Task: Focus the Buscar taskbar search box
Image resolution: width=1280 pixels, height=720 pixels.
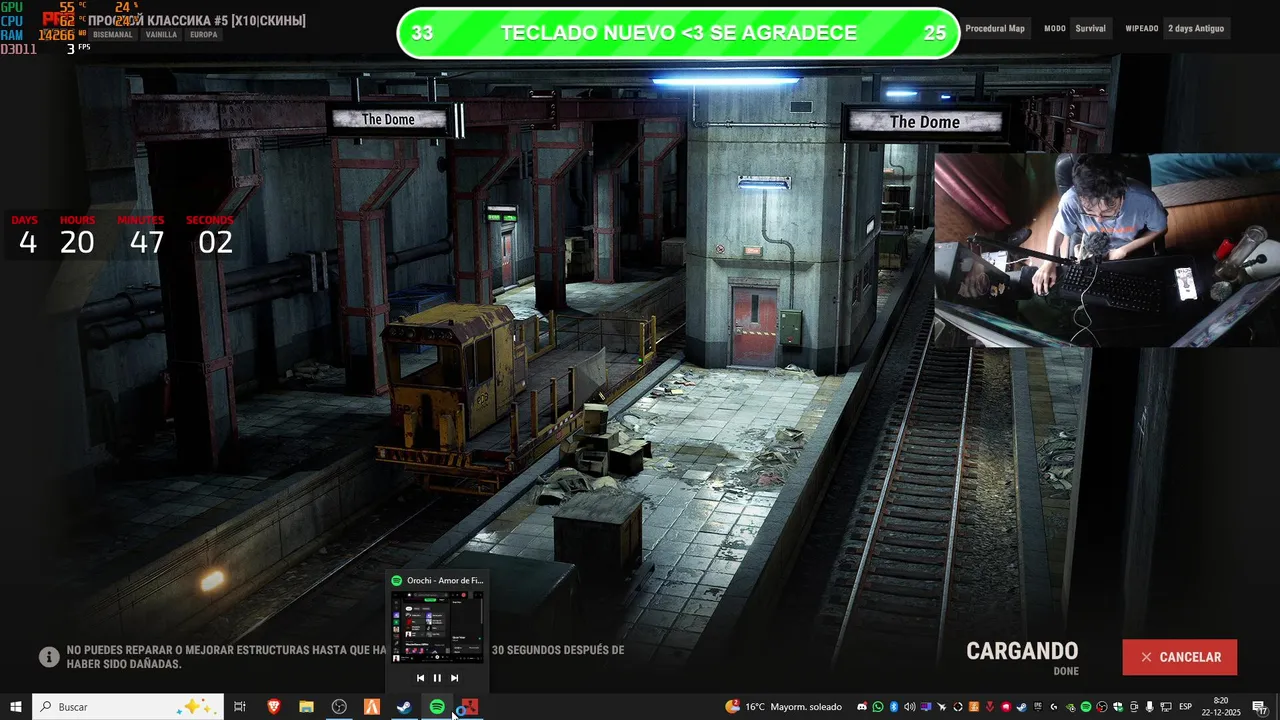Action: [x=127, y=707]
